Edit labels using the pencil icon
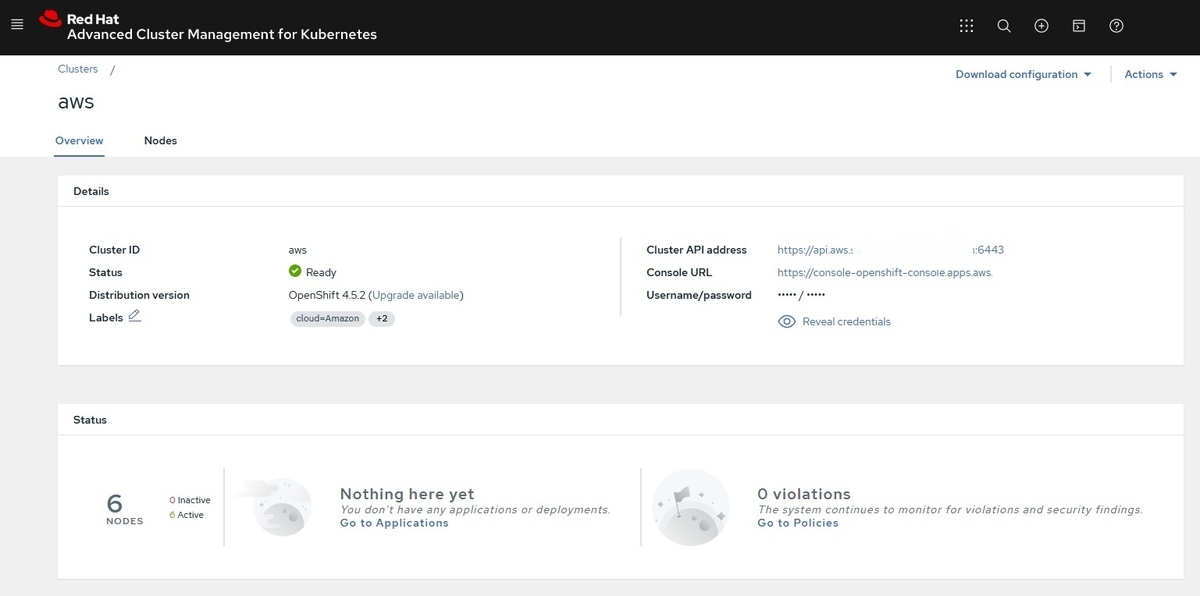 click(135, 316)
